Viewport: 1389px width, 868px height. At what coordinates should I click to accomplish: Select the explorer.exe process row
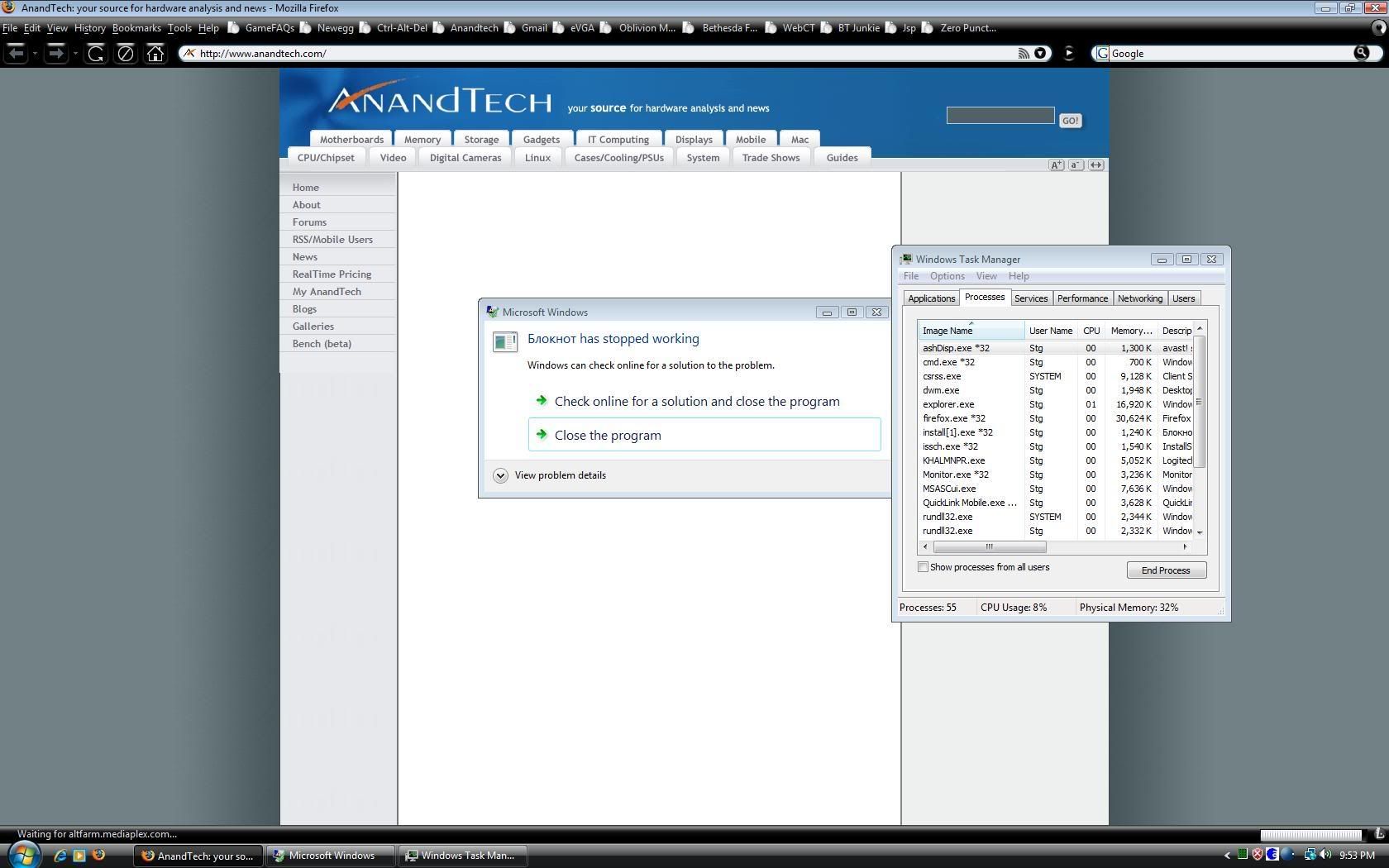click(x=1056, y=404)
